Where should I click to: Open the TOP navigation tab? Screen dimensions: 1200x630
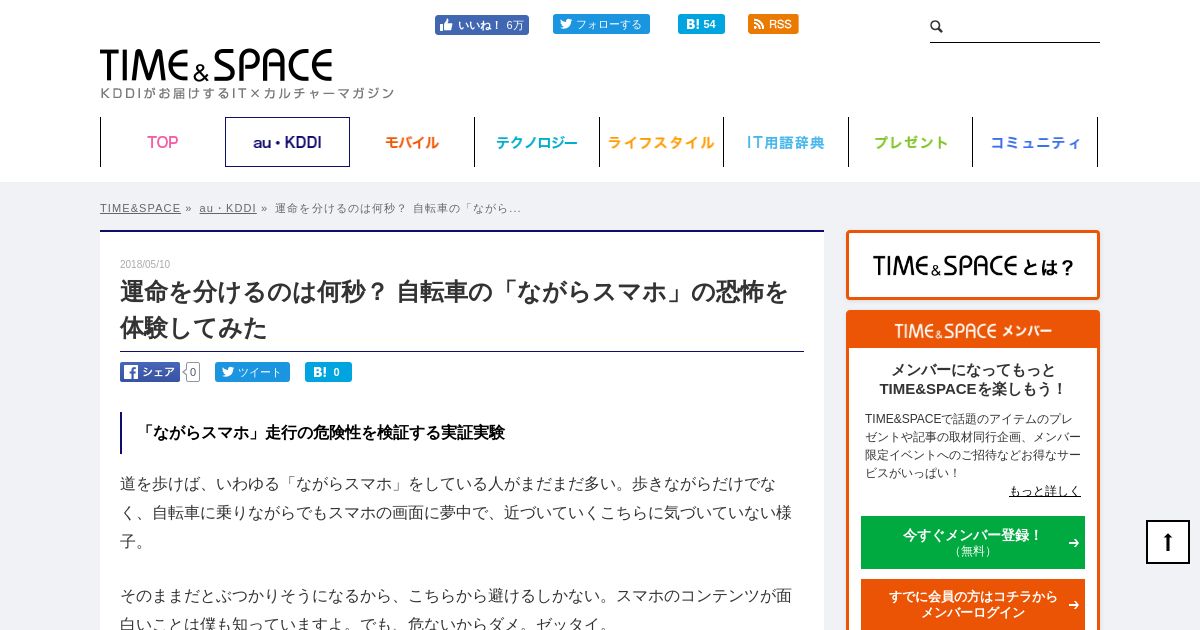(163, 142)
